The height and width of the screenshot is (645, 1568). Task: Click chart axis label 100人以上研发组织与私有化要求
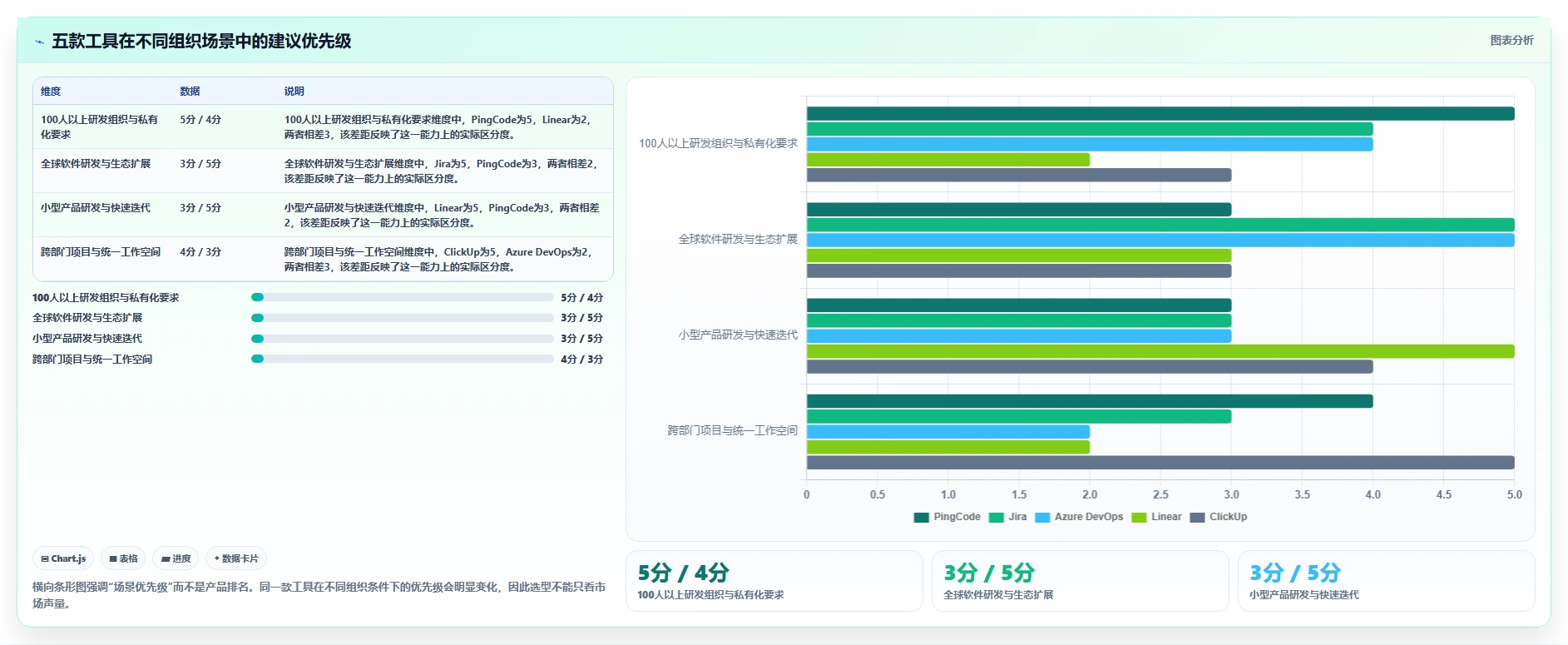pos(718,144)
